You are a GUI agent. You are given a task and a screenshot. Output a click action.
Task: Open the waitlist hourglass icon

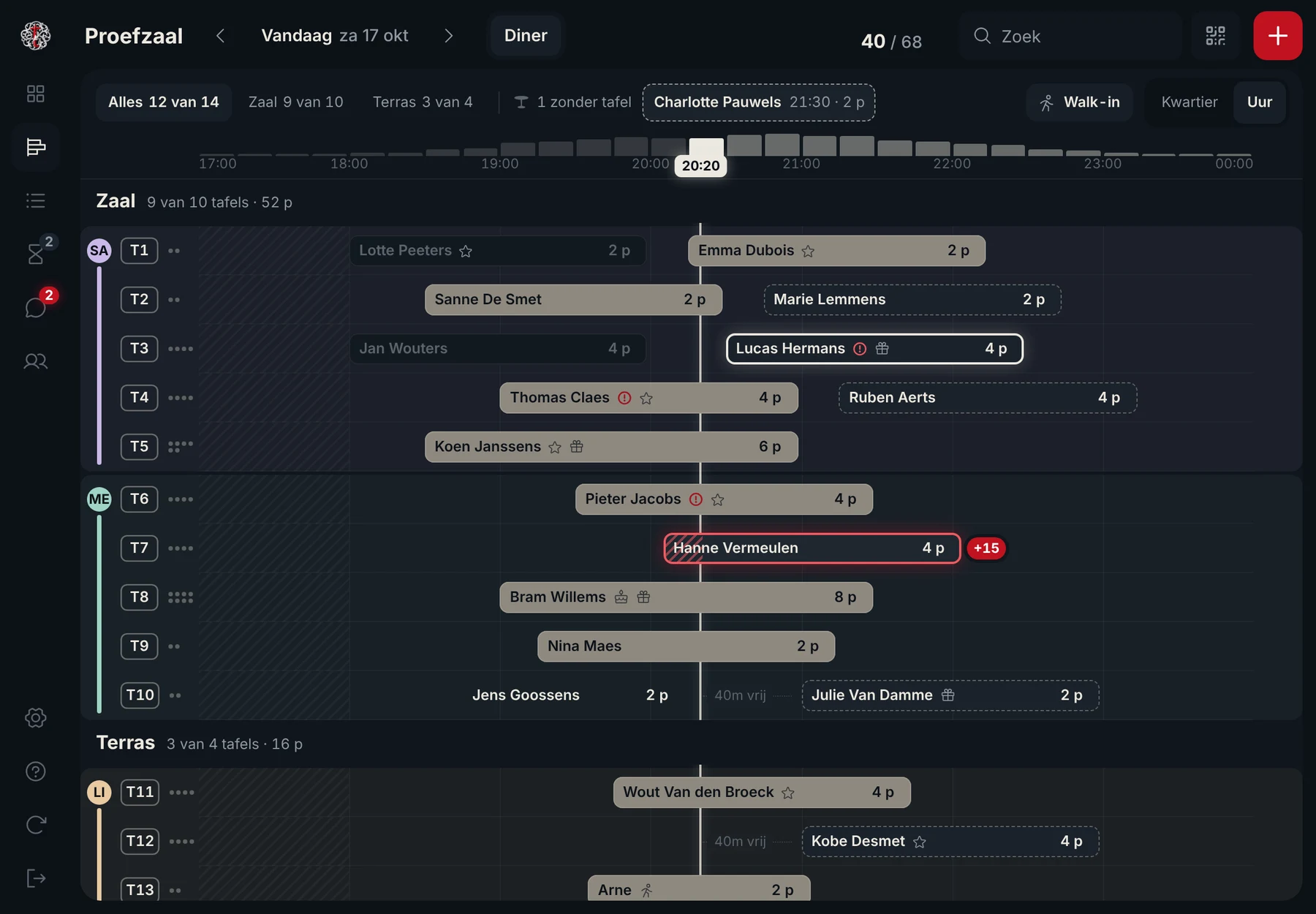[x=35, y=254]
